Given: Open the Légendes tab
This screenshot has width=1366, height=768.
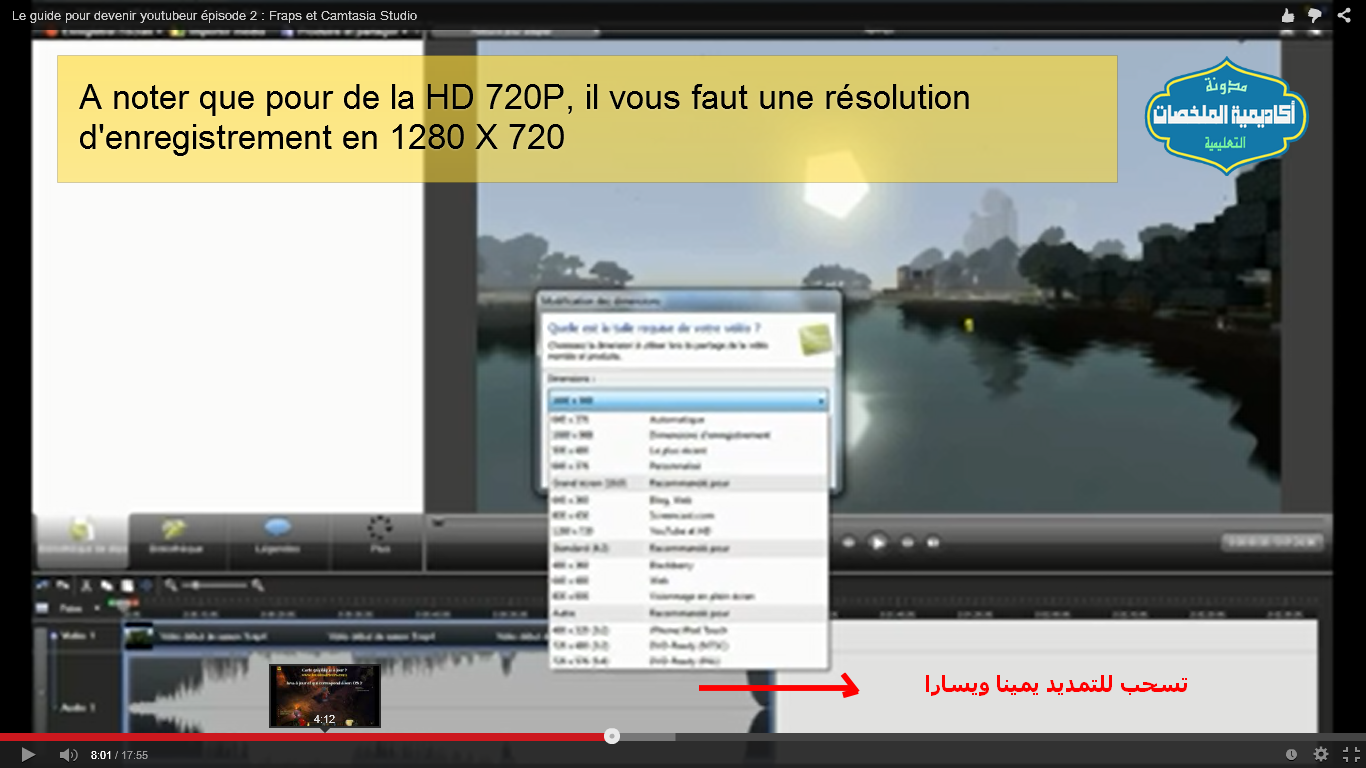Looking at the screenshot, I should click(x=277, y=541).
